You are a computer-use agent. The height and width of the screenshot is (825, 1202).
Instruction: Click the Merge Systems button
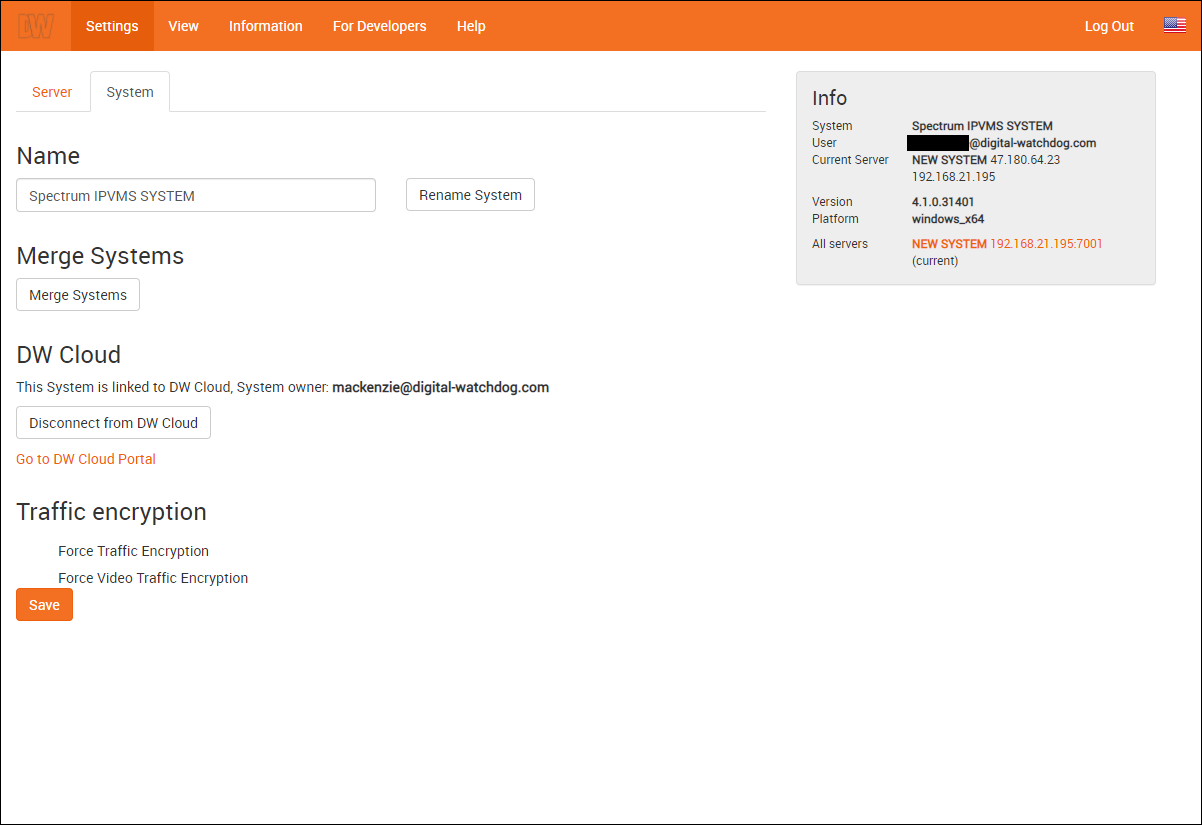click(x=78, y=295)
